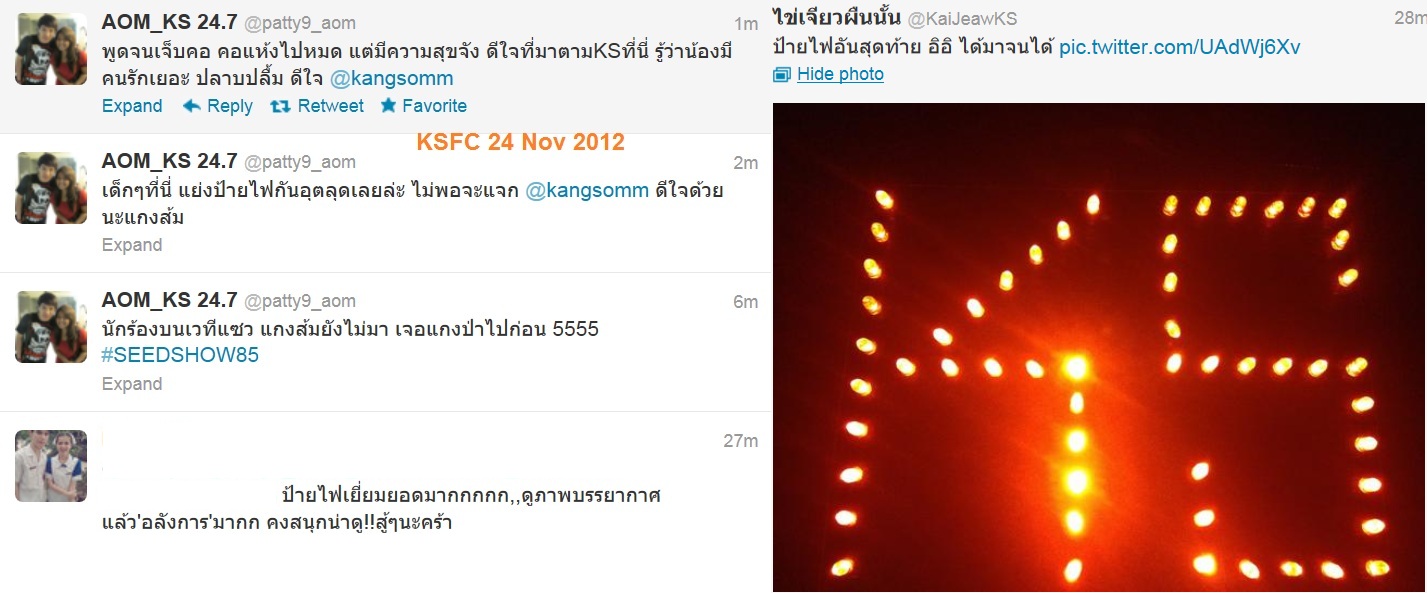The image size is (1428, 593).
Task: Click the Retweet arrows icon
Action: pos(281,106)
